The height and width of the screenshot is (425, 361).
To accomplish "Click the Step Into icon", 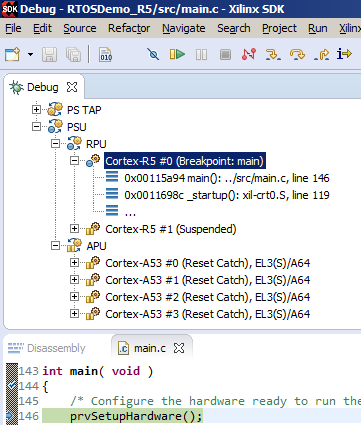I will [x=273, y=54].
